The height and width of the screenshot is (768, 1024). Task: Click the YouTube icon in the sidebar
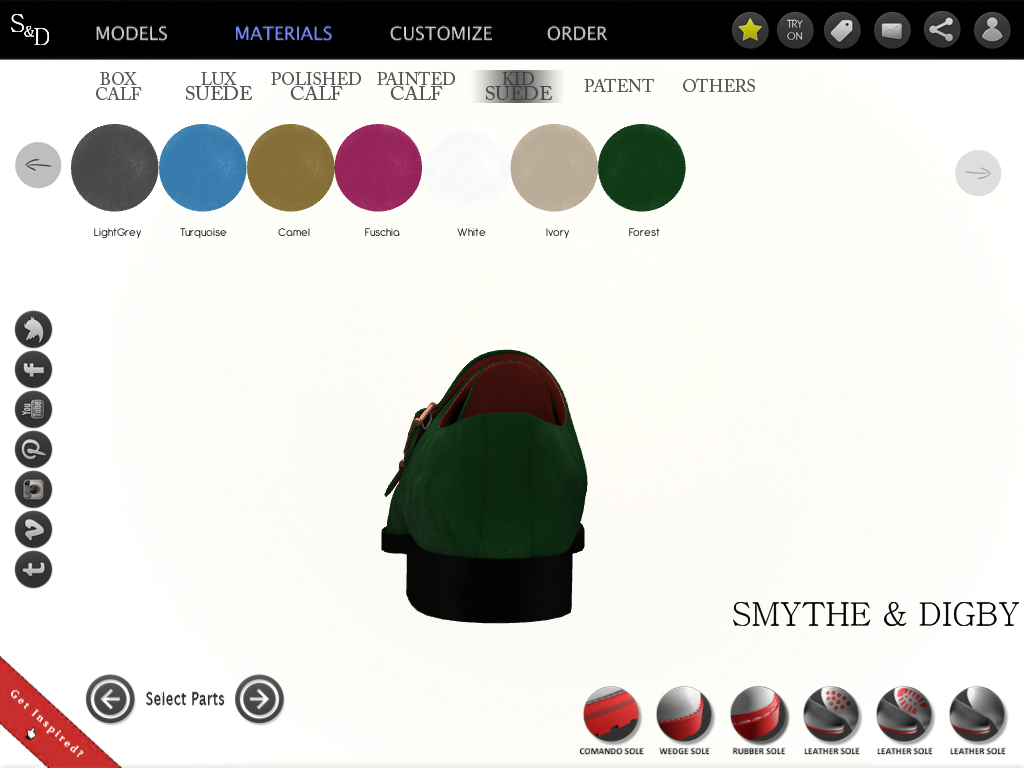(33, 409)
